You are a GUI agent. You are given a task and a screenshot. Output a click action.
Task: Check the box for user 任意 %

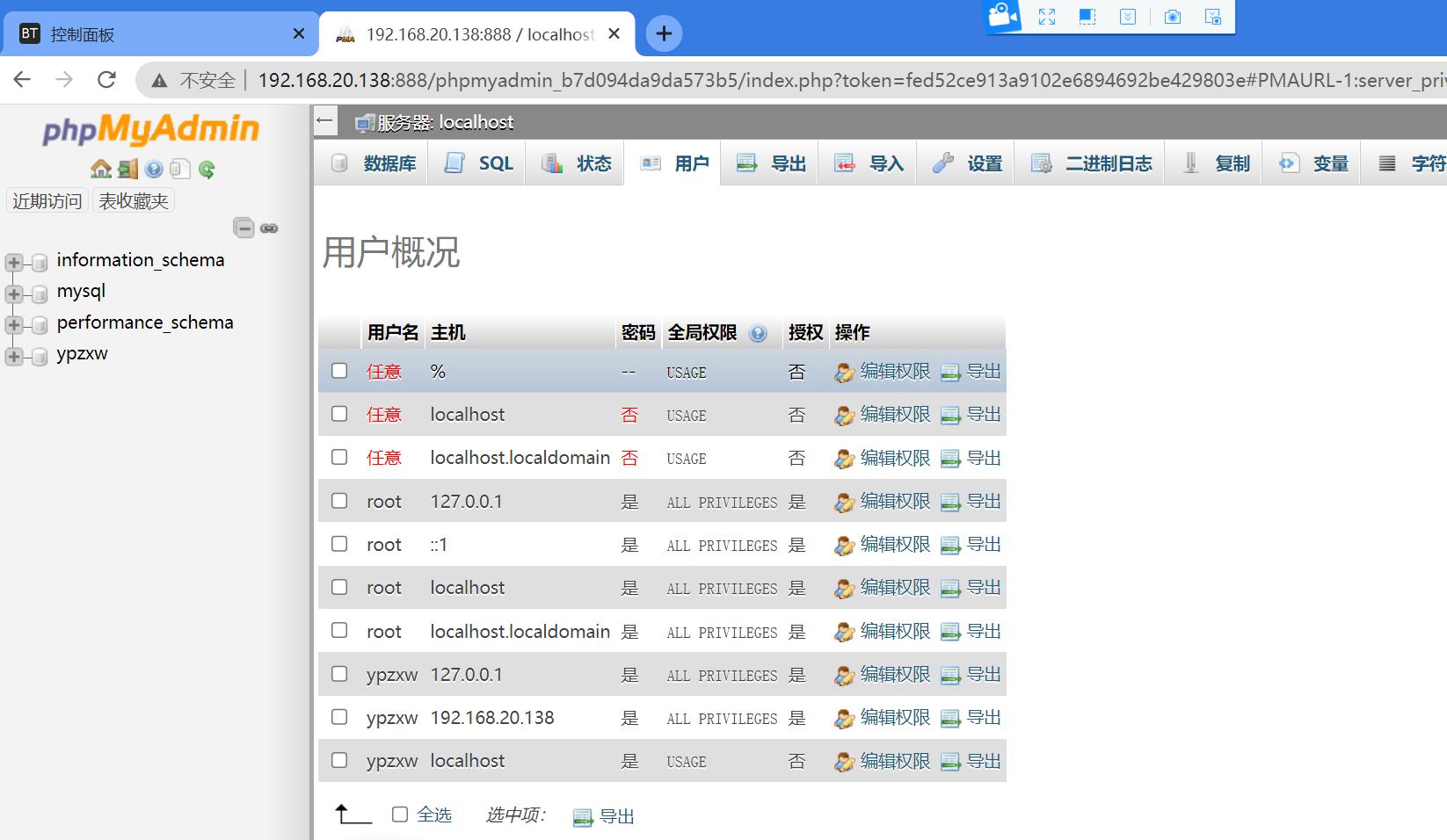pos(339,371)
